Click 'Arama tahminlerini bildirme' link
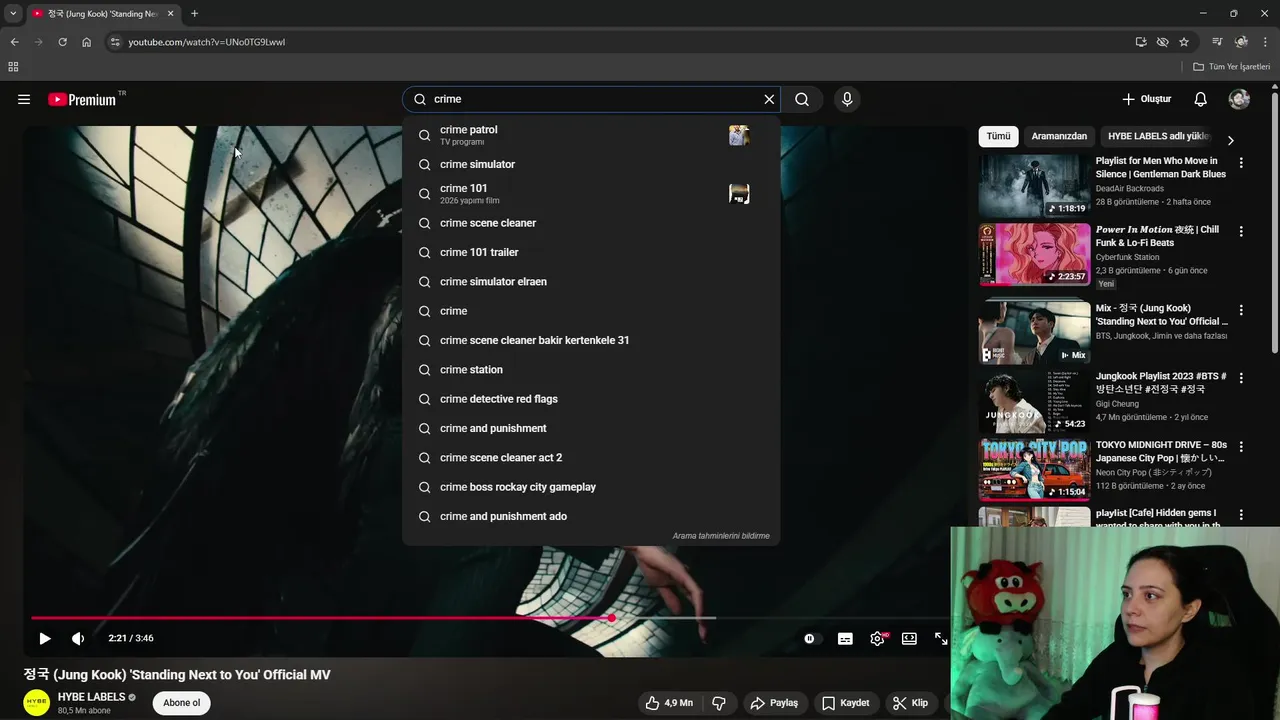The height and width of the screenshot is (720, 1280). point(721,536)
